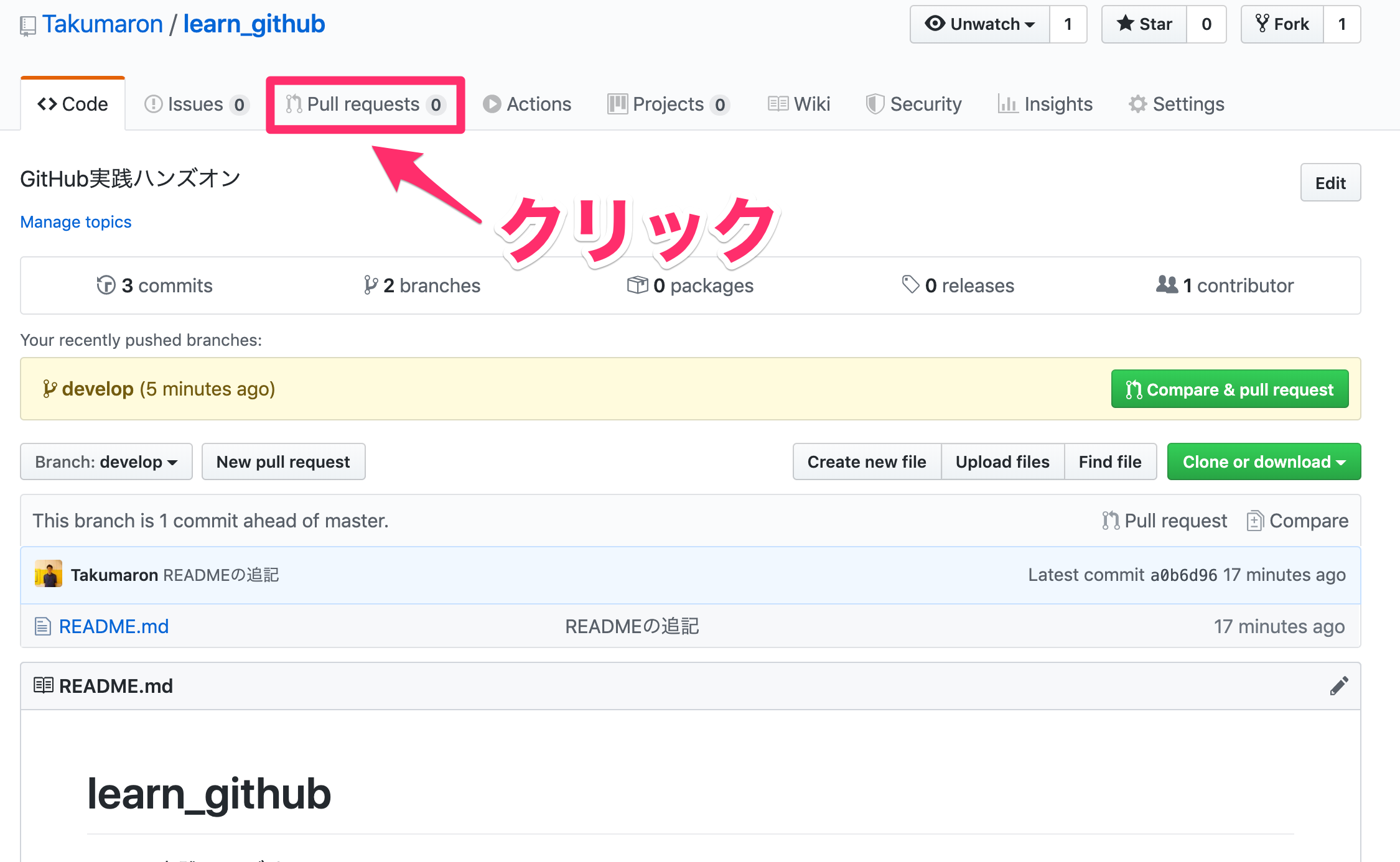The height and width of the screenshot is (862, 1400).
Task: Open the repository Settings tab
Action: [1177, 104]
